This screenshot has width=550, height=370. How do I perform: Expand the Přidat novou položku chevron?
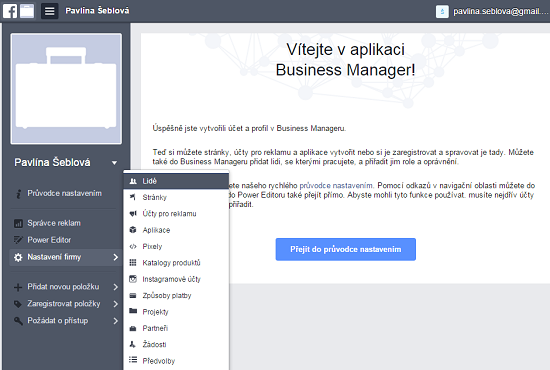(116, 287)
